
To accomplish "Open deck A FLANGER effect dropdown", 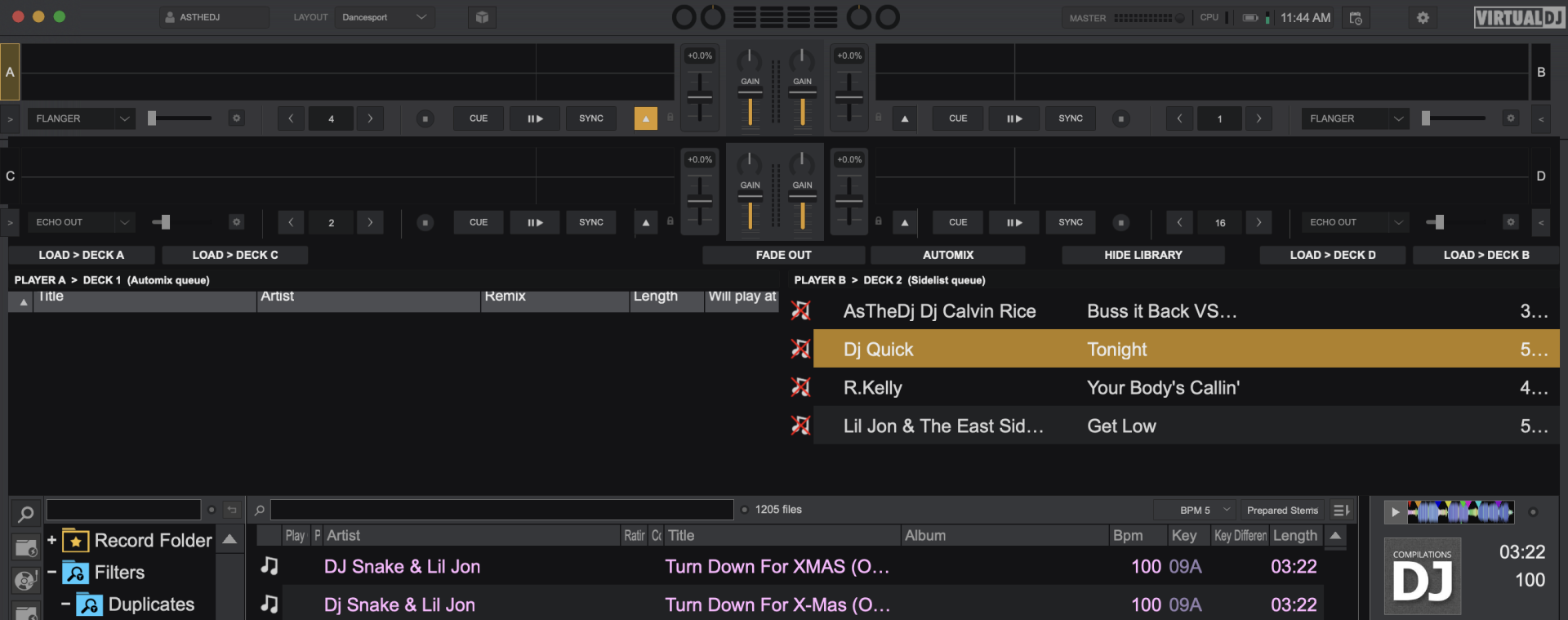I will pyautogui.click(x=82, y=118).
